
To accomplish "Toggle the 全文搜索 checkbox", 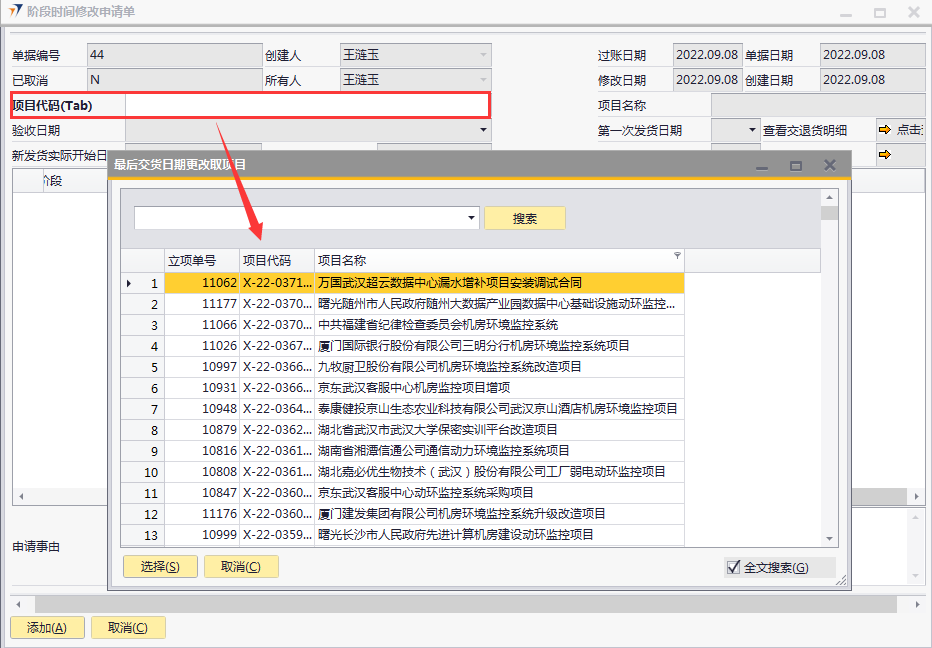I will (x=734, y=567).
